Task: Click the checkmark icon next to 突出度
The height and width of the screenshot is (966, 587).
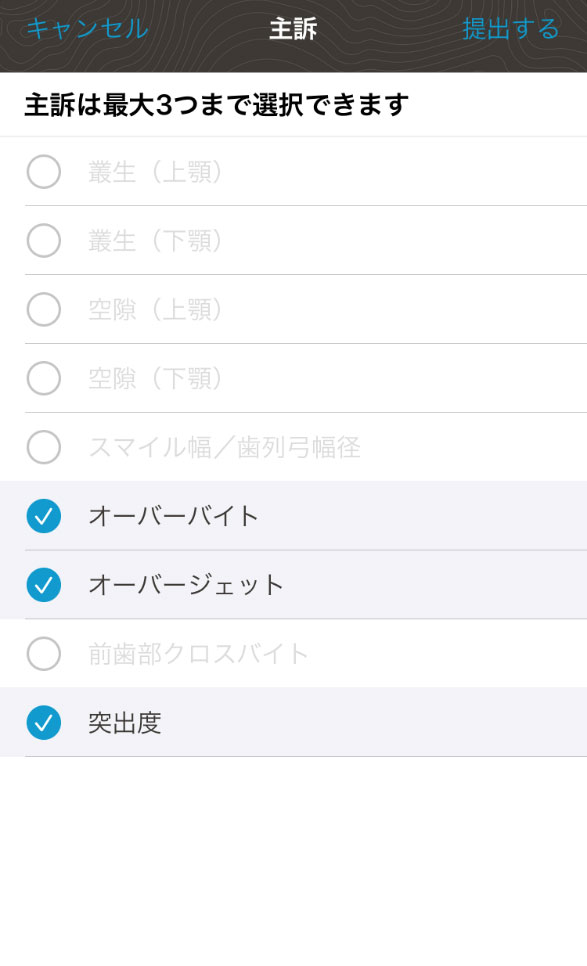Action: 44,724
